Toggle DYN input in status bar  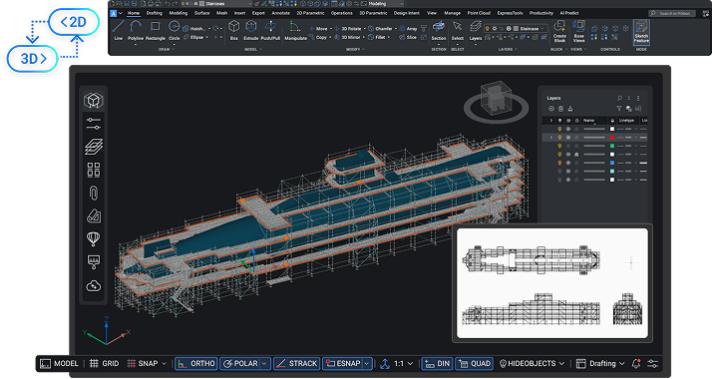coord(436,364)
